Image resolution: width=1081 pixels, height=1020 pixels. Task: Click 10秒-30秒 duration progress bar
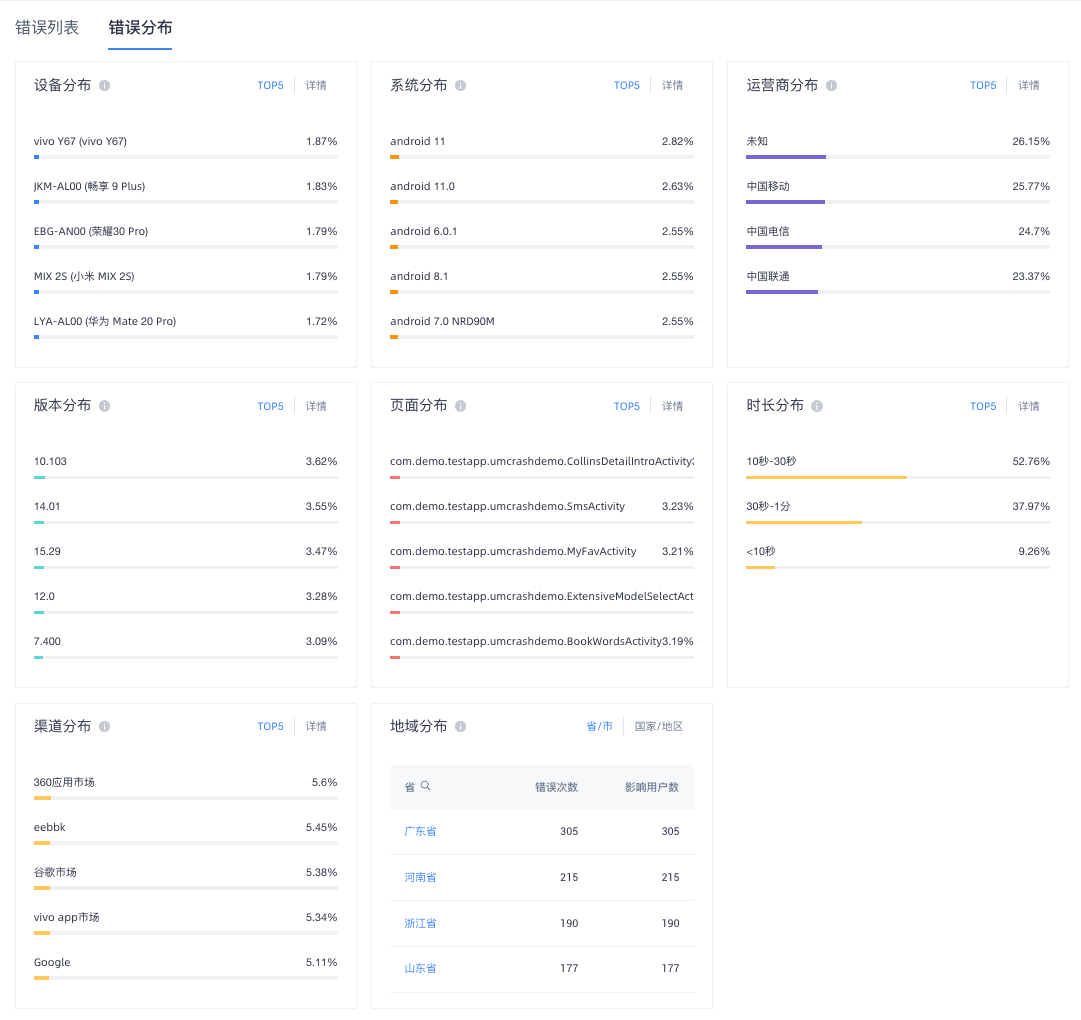point(898,477)
